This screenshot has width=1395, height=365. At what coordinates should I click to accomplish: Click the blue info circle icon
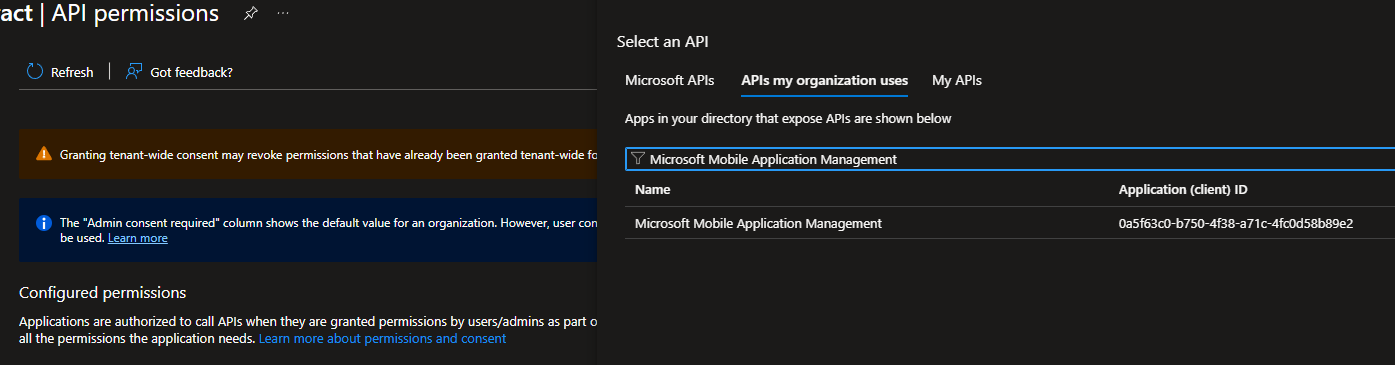(43, 223)
